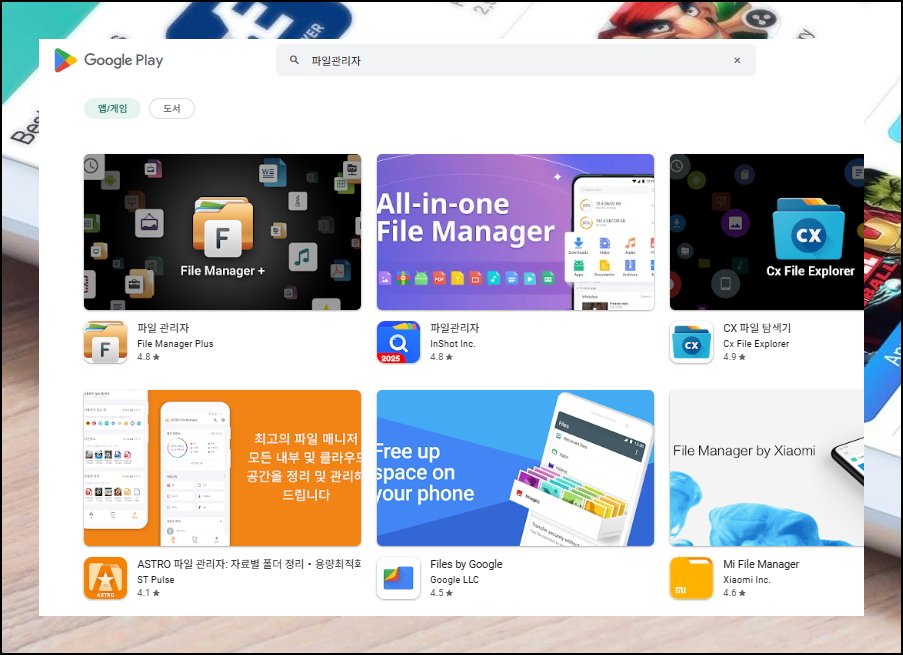The height and width of the screenshot is (655, 903).
Task: Open the InShot 파일관리자 title link
Action: (454, 328)
